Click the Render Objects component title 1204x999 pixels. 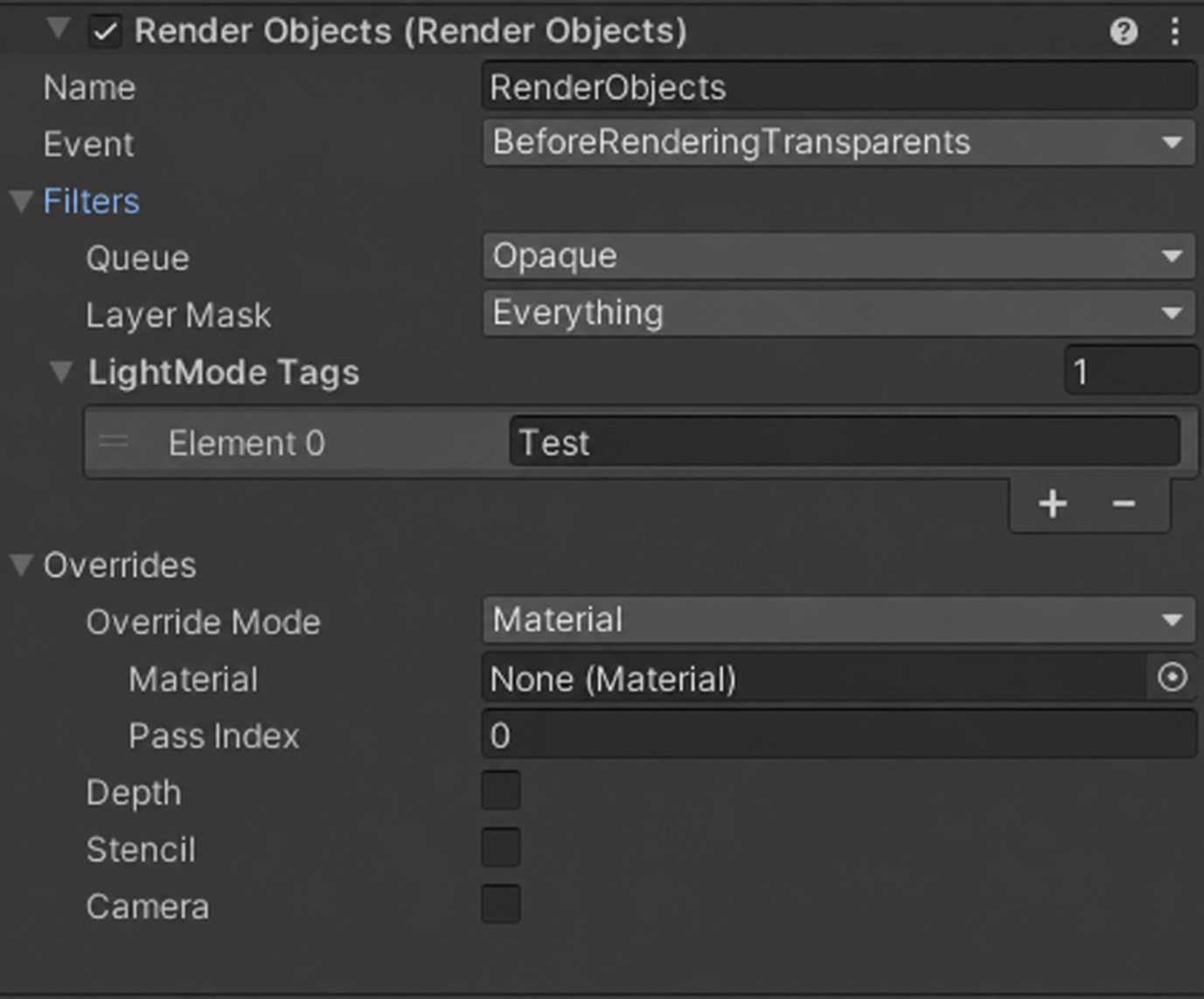[411, 31]
